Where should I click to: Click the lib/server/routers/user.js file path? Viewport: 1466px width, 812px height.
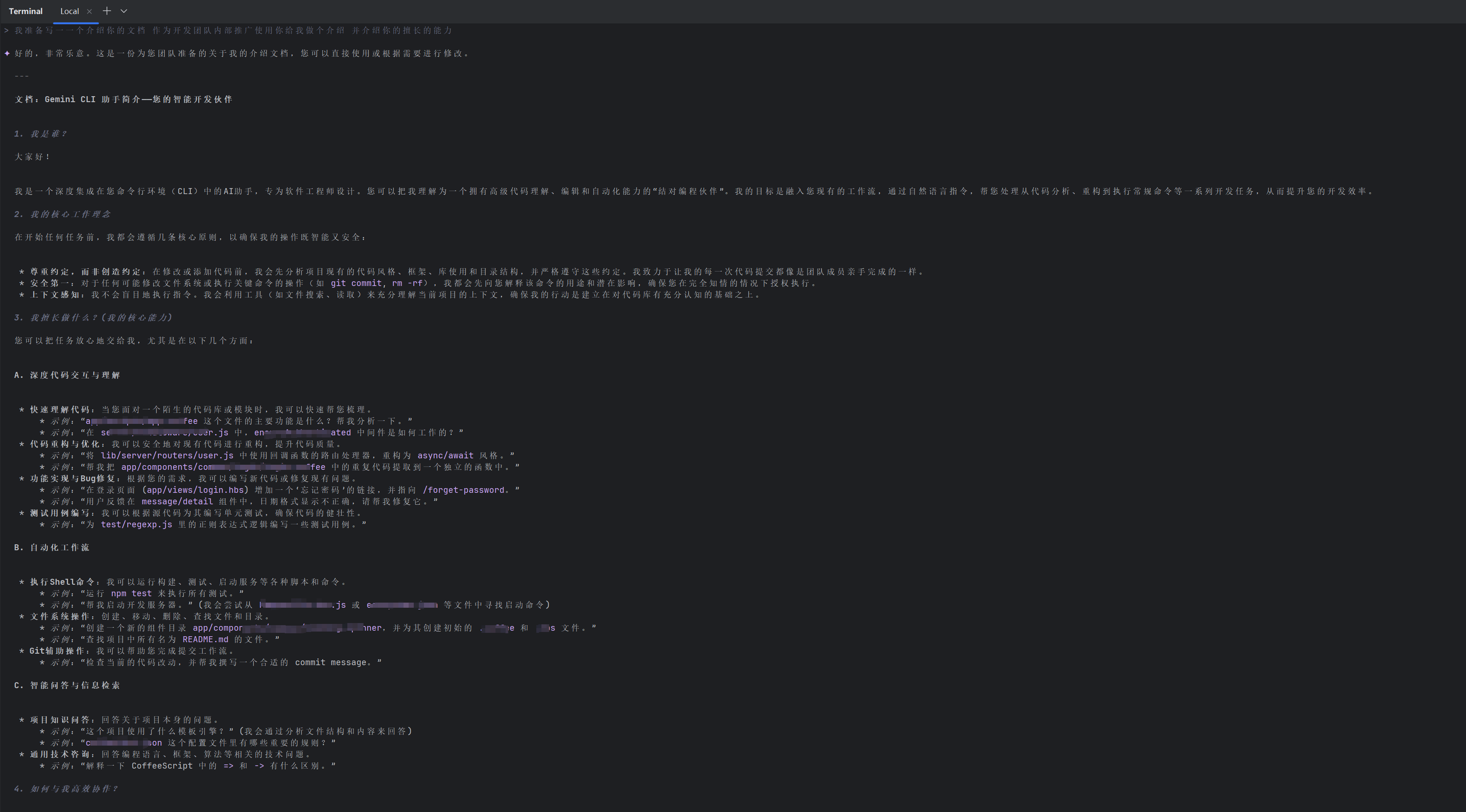[x=167, y=455]
